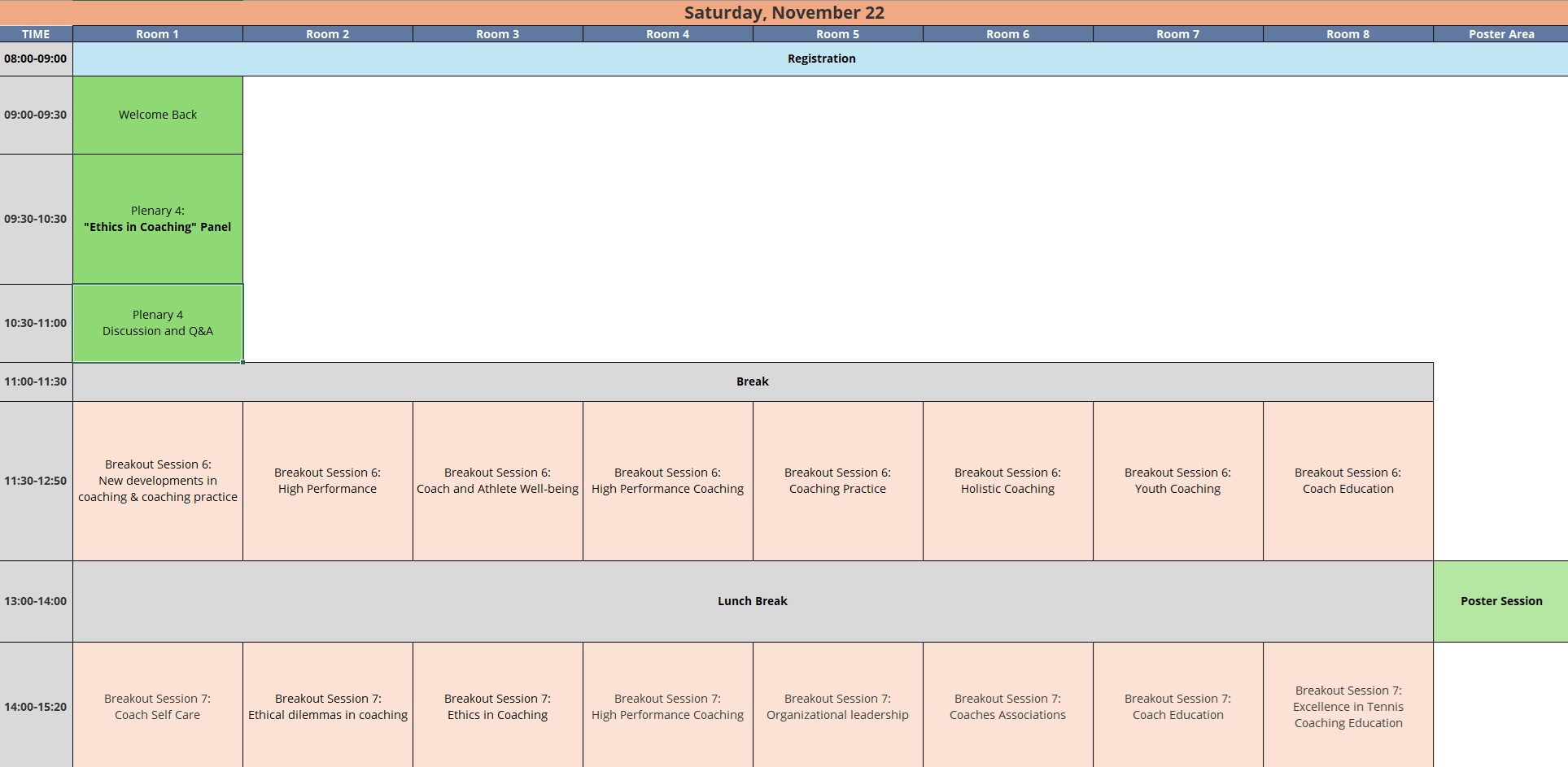Select the Poster Session cell
This screenshot has height=767, width=1568.
[x=1500, y=601]
